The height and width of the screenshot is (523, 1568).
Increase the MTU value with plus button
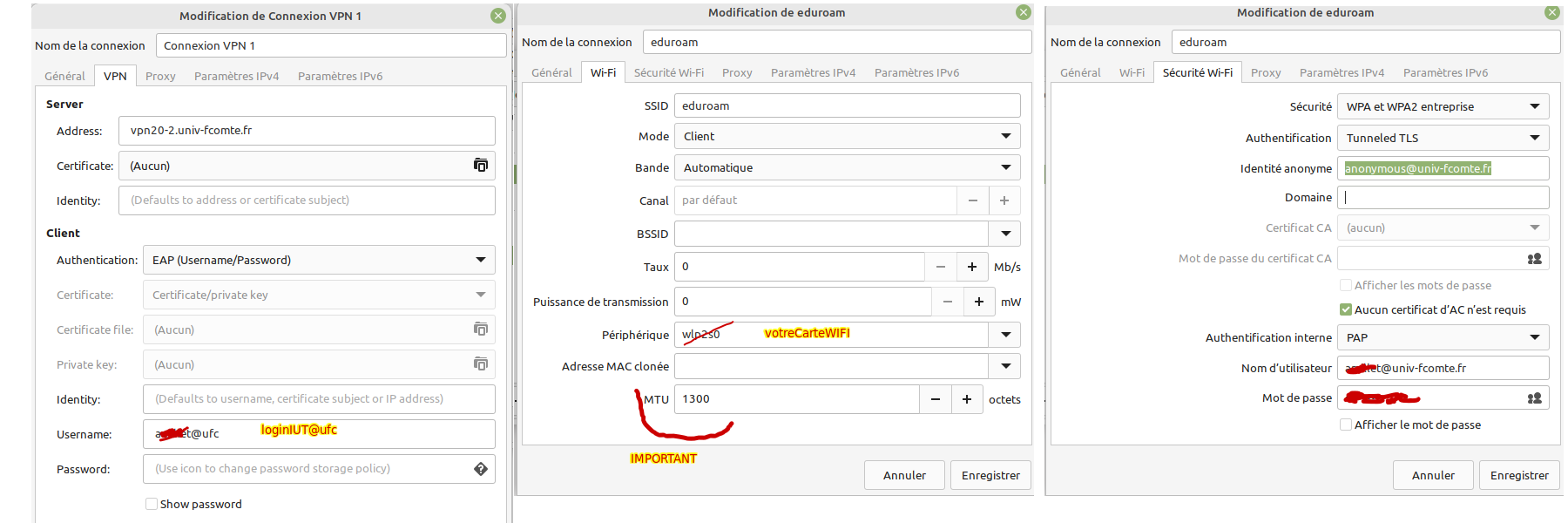(x=967, y=399)
